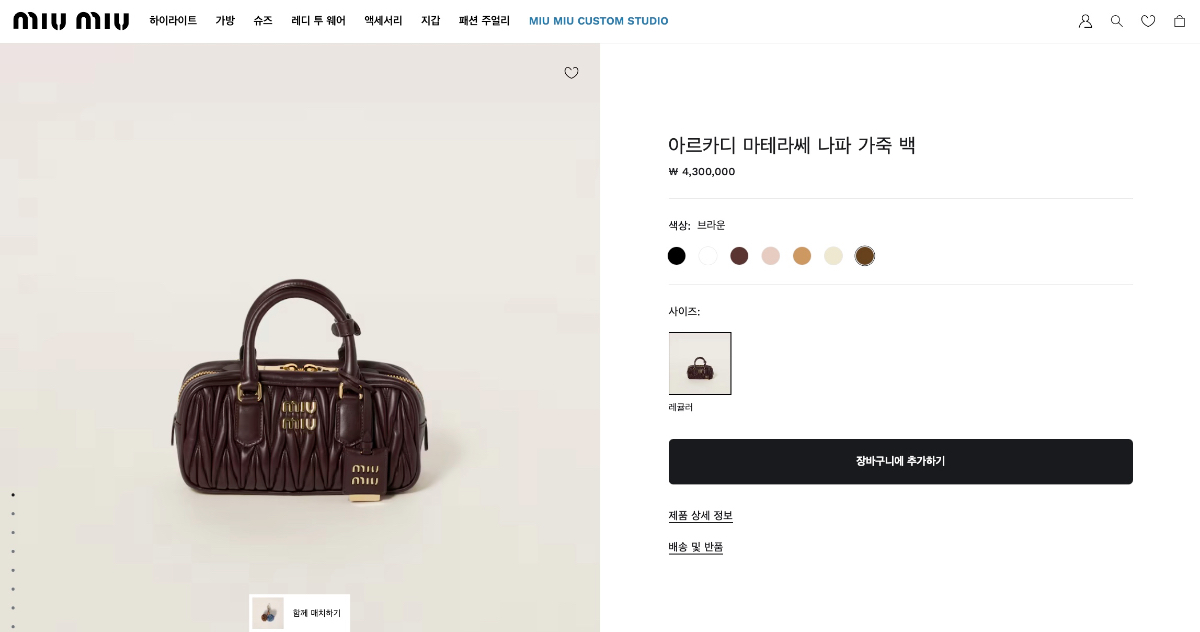Open the 슈즈 menu
Screen dimensions: 1200x632
pos(263,21)
